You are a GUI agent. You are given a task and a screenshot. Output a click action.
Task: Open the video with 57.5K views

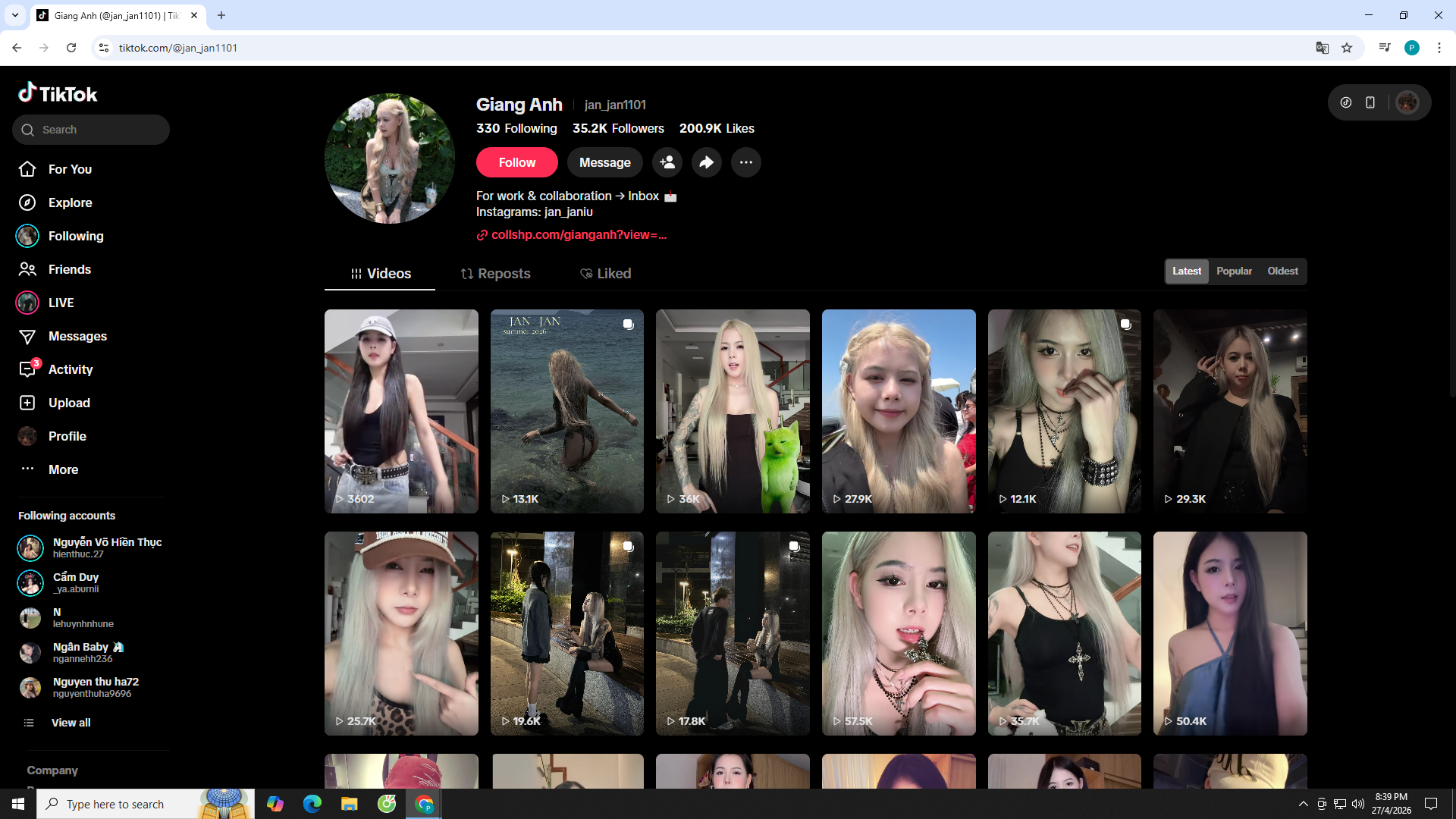click(x=899, y=633)
